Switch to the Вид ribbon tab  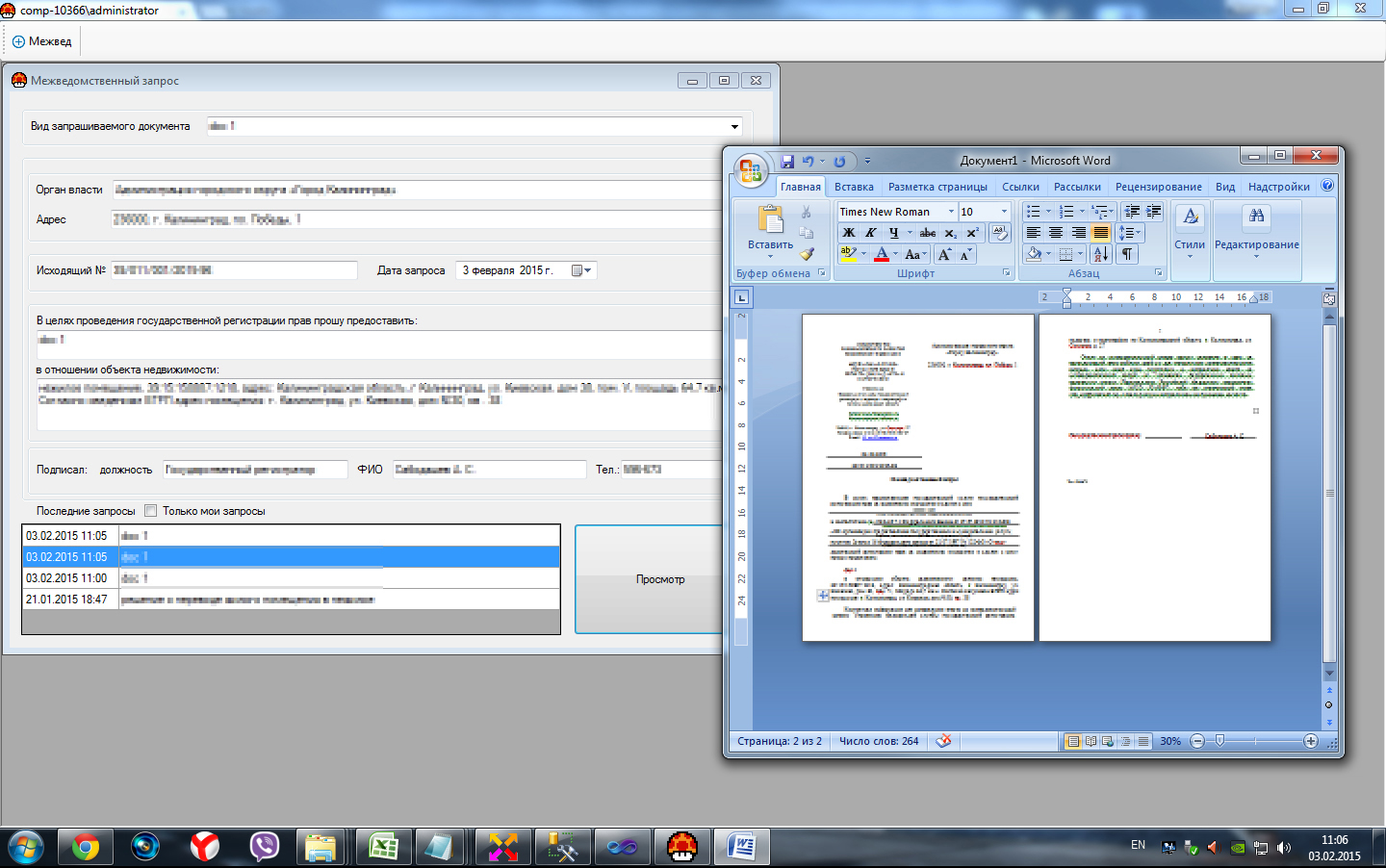tap(1224, 187)
